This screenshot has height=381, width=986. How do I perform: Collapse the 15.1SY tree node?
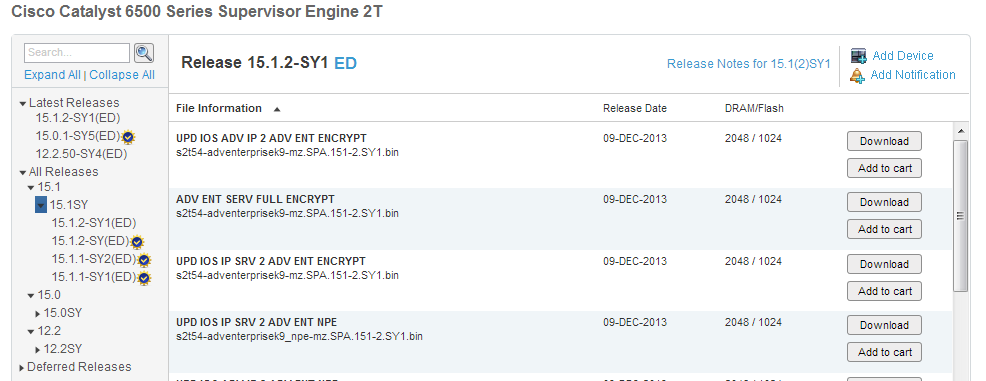(41, 205)
